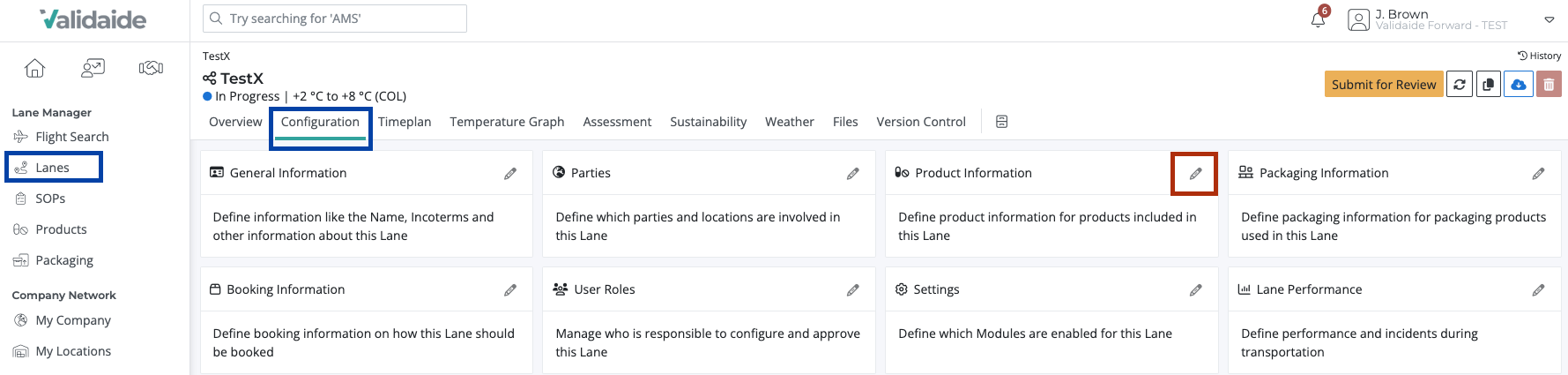
Task: Click the Lane Performance card title
Action: pos(1309,289)
